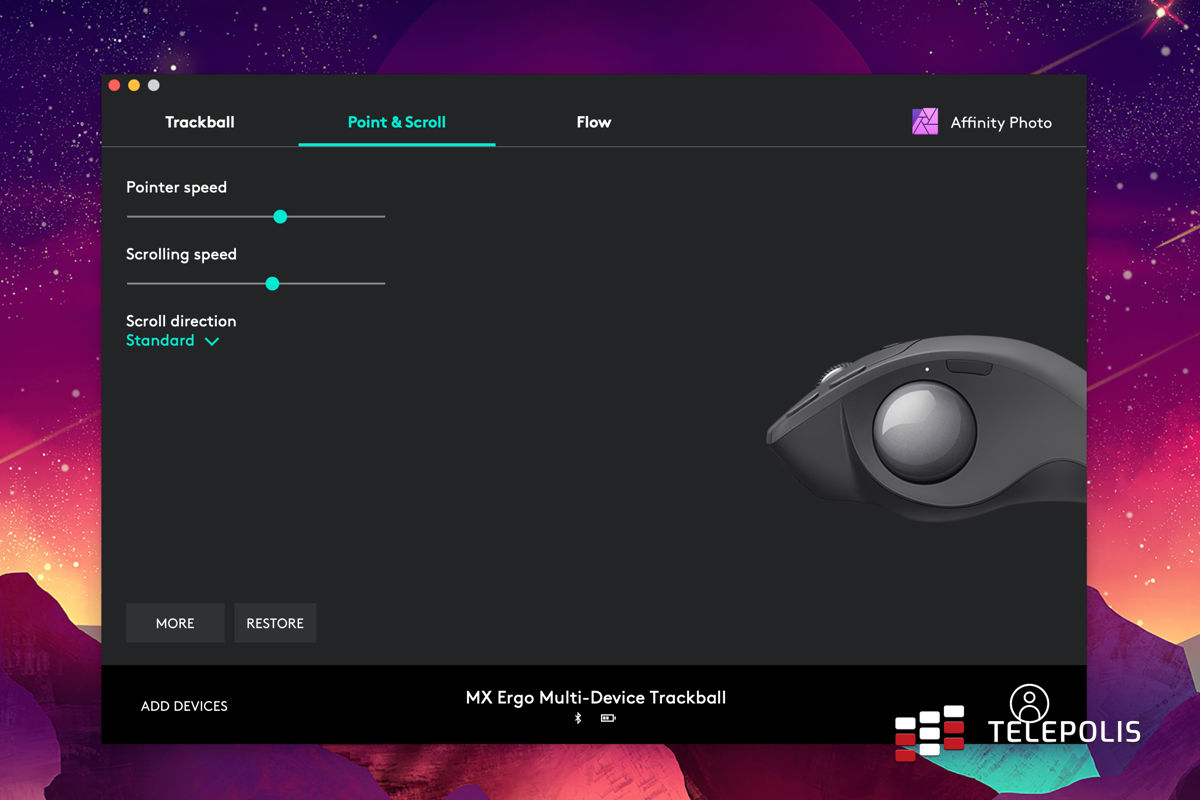Click the Affinity Photo application label
The image size is (1200, 800).
1001,123
